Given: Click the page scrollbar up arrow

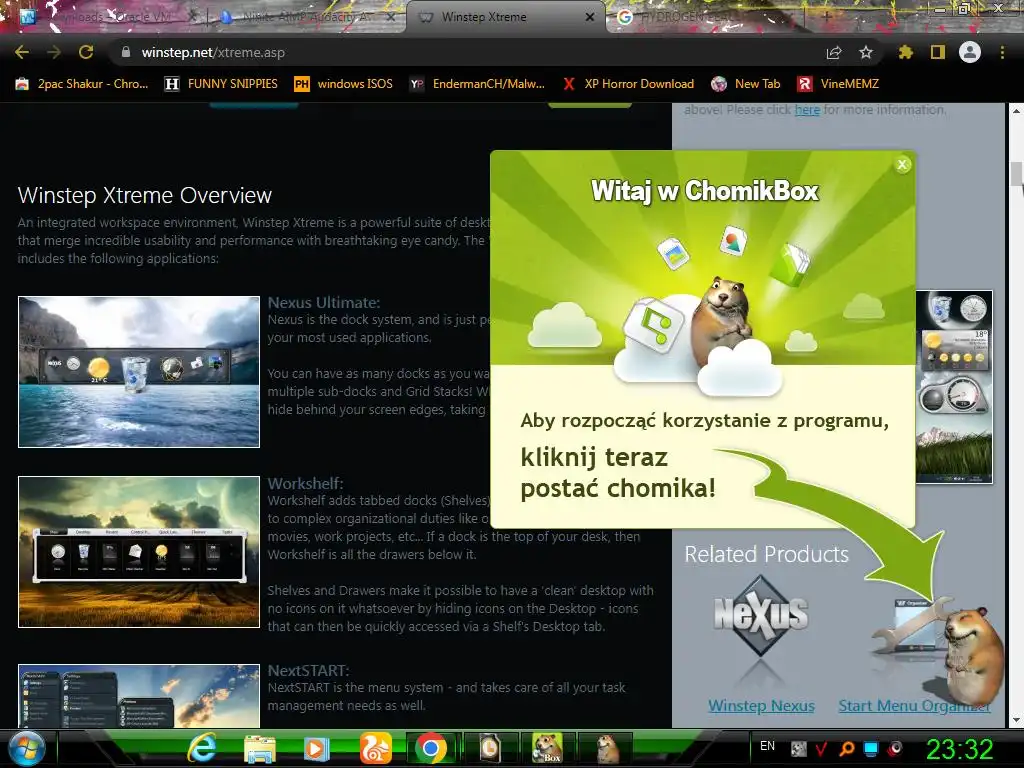Looking at the screenshot, I should [x=1017, y=111].
